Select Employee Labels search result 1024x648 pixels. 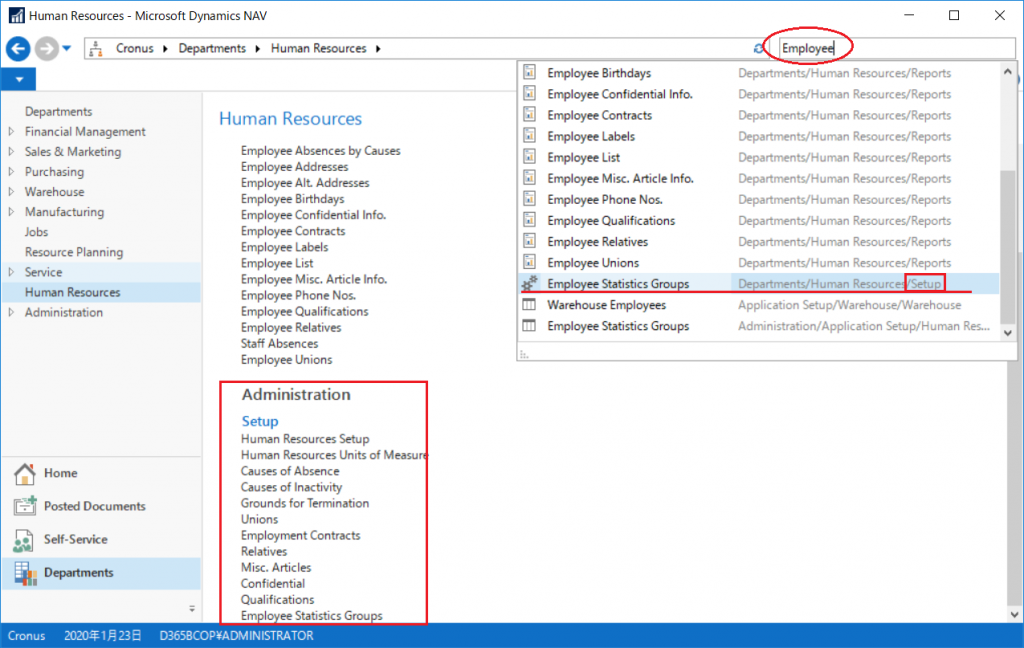(x=759, y=136)
